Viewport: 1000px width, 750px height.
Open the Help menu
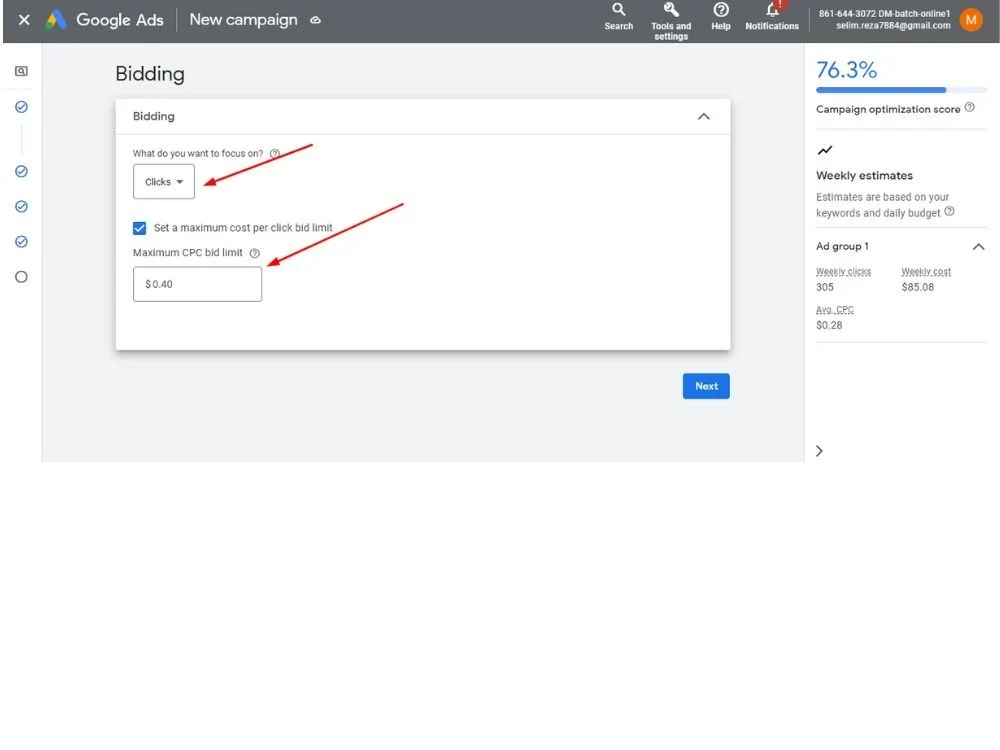pyautogui.click(x=721, y=17)
